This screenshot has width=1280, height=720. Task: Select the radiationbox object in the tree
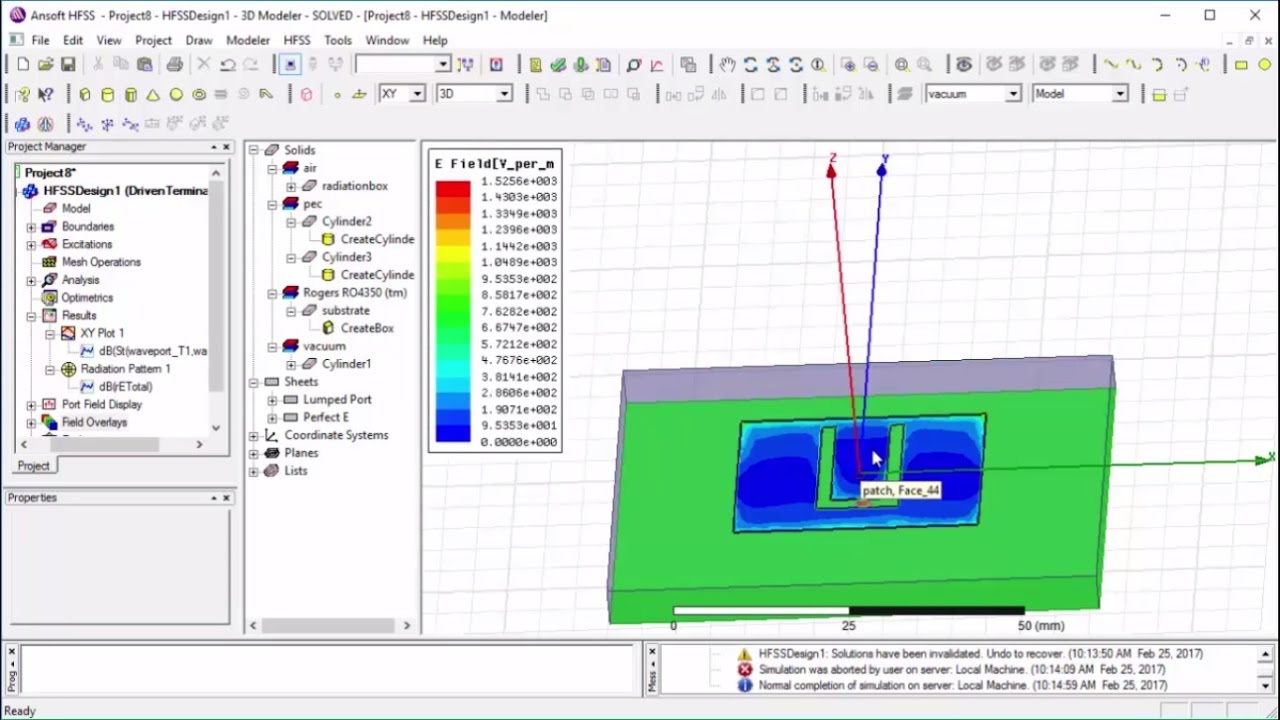point(354,186)
